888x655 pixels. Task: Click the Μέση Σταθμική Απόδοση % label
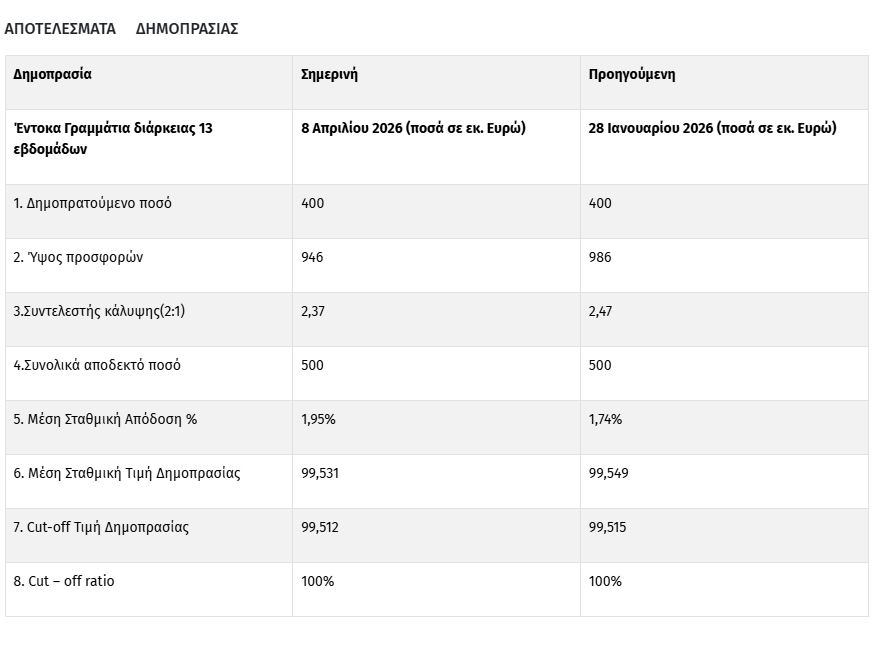[x=105, y=420]
